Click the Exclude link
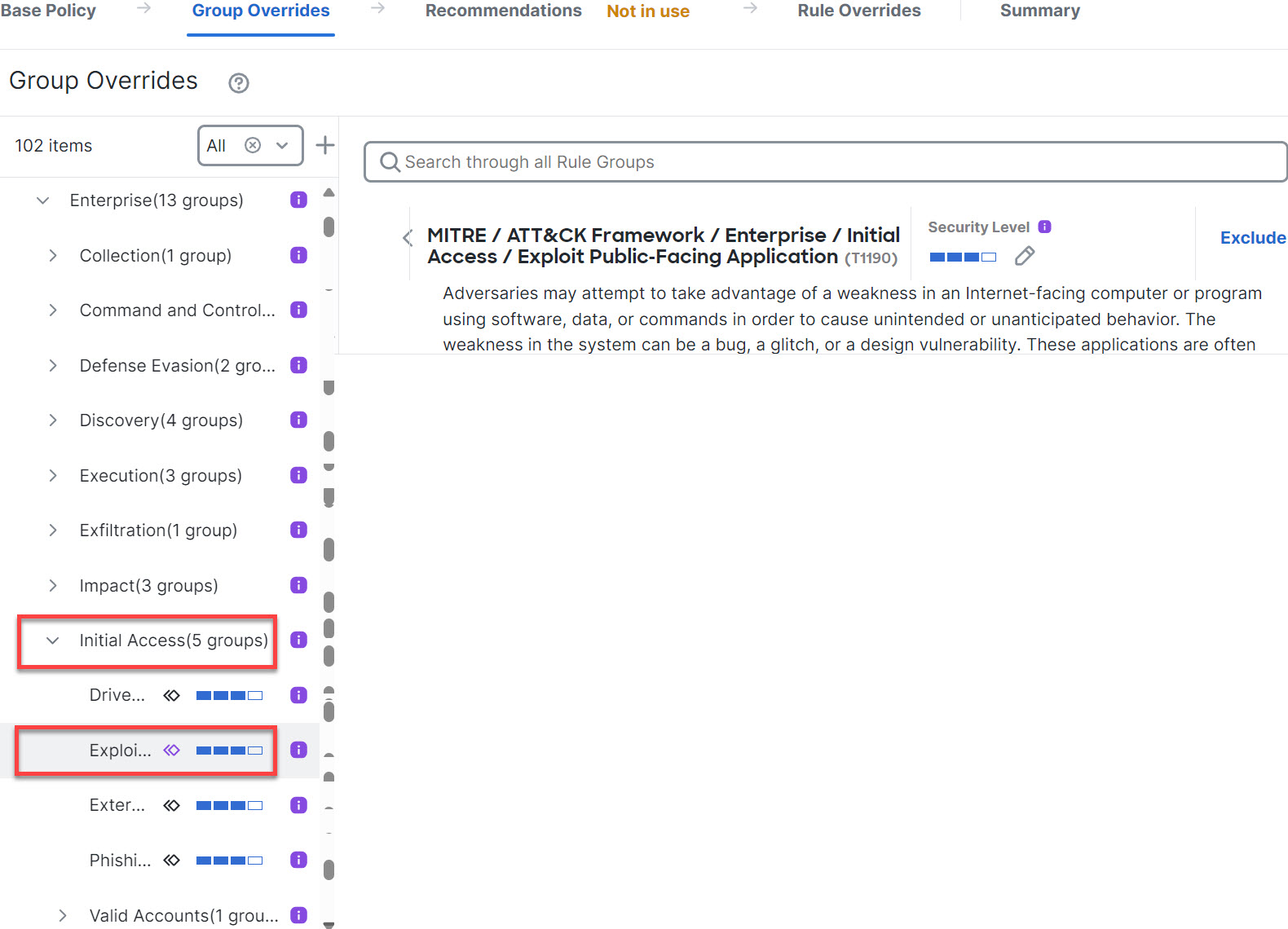1288x929 pixels. click(x=1252, y=238)
